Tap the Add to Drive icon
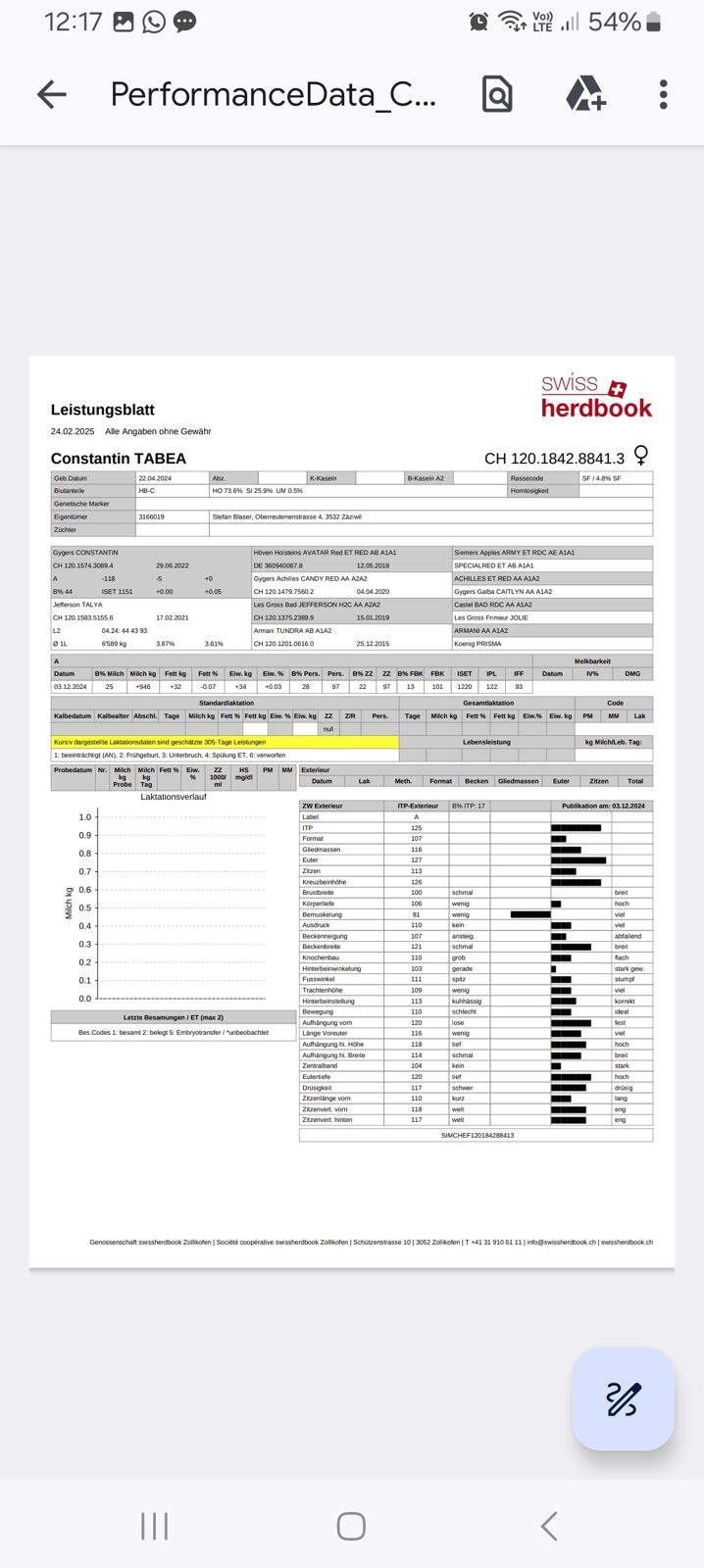The image size is (704, 1568). (x=585, y=94)
